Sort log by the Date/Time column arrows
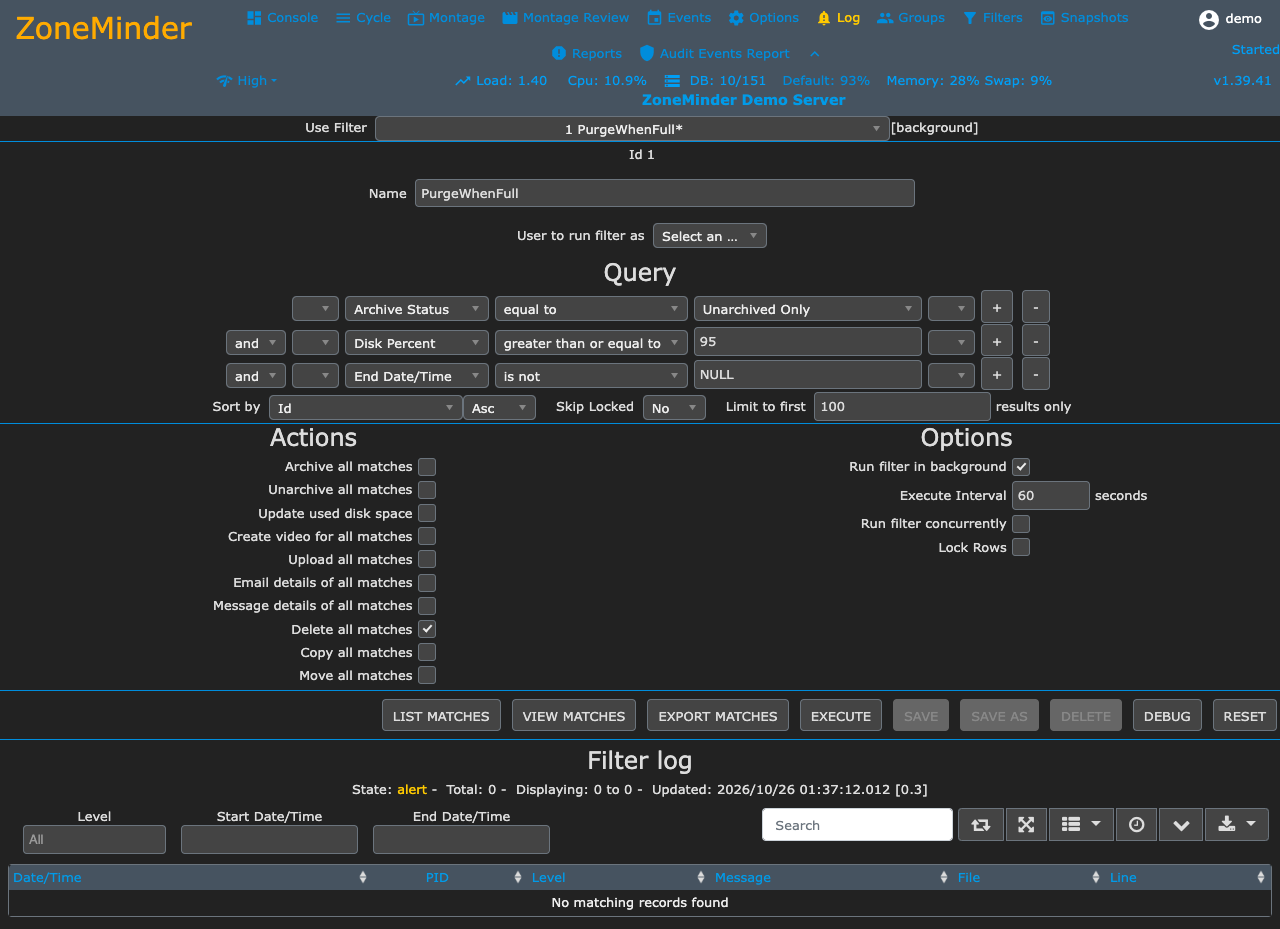The width and height of the screenshot is (1280, 929). pos(362,878)
